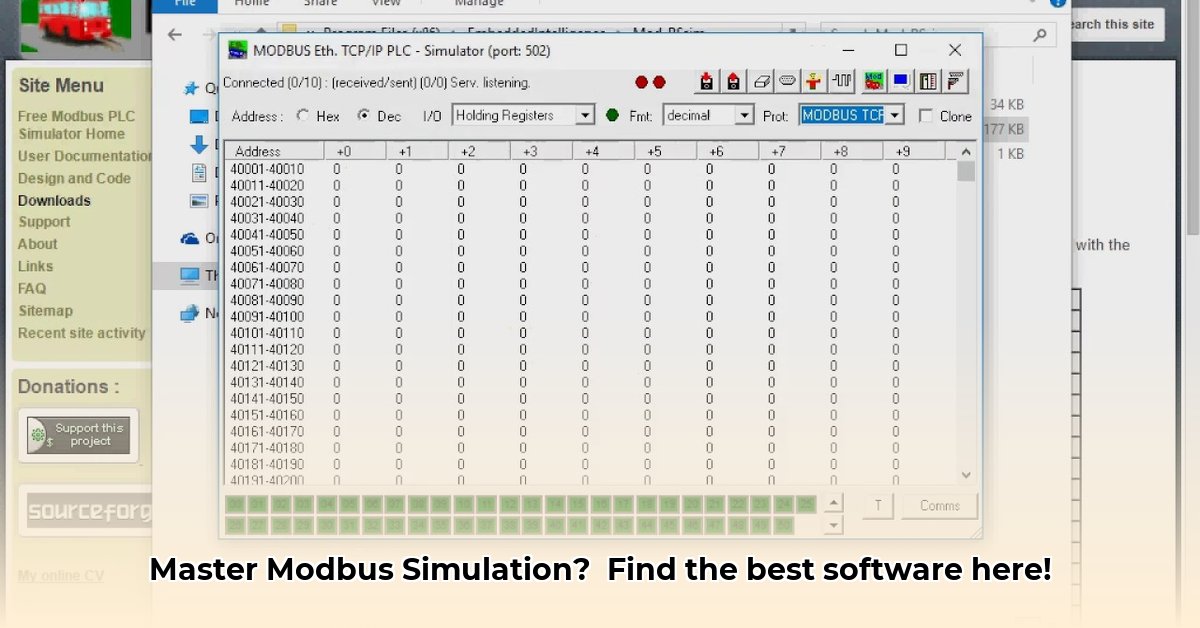Click the square waveform noise icon

click(x=841, y=82)
